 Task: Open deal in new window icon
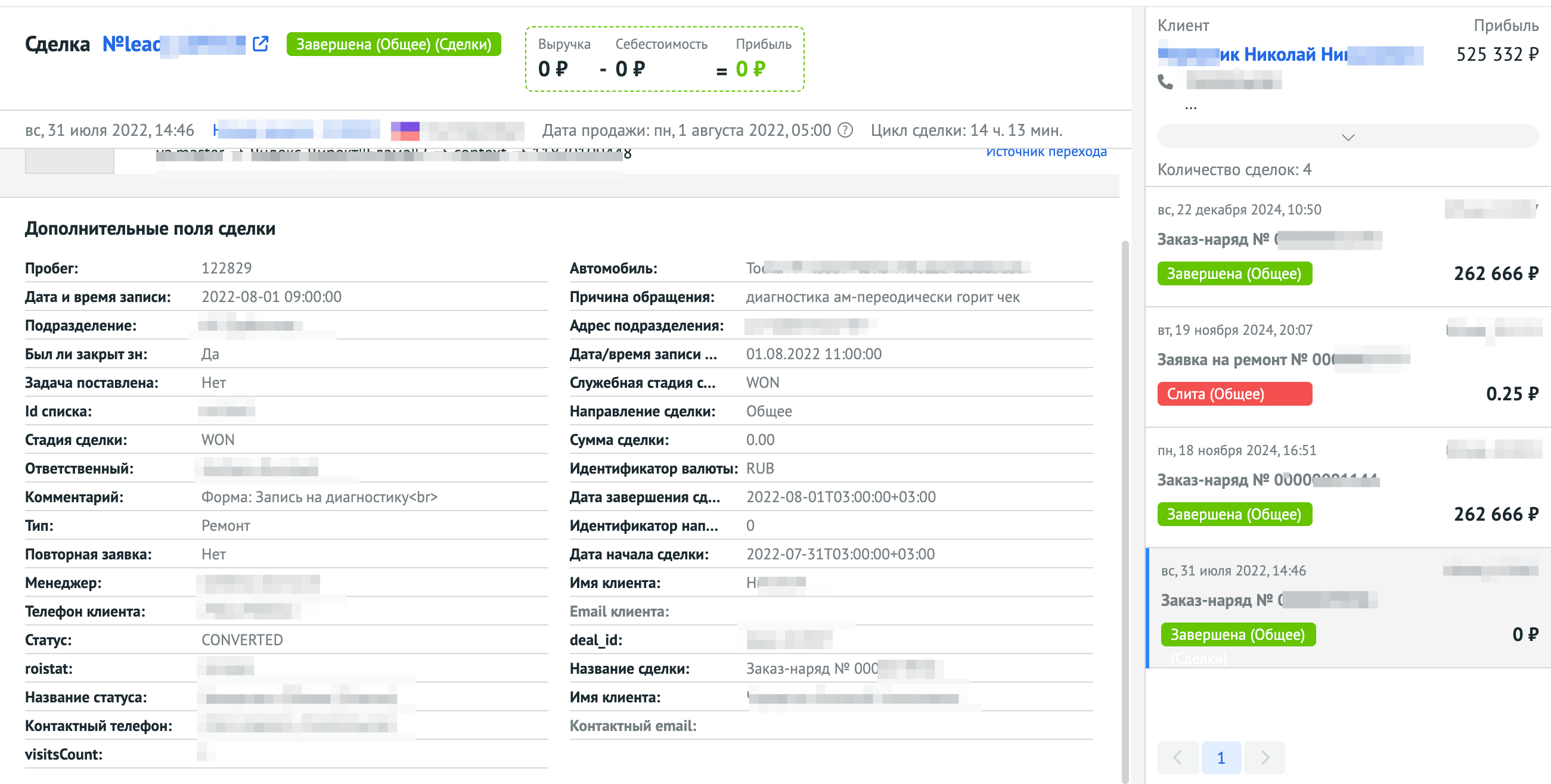(x=260, y=44)
